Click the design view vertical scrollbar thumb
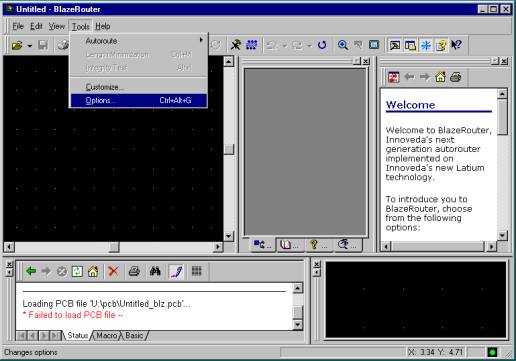The image size is (516, 361). coord(229,149)
